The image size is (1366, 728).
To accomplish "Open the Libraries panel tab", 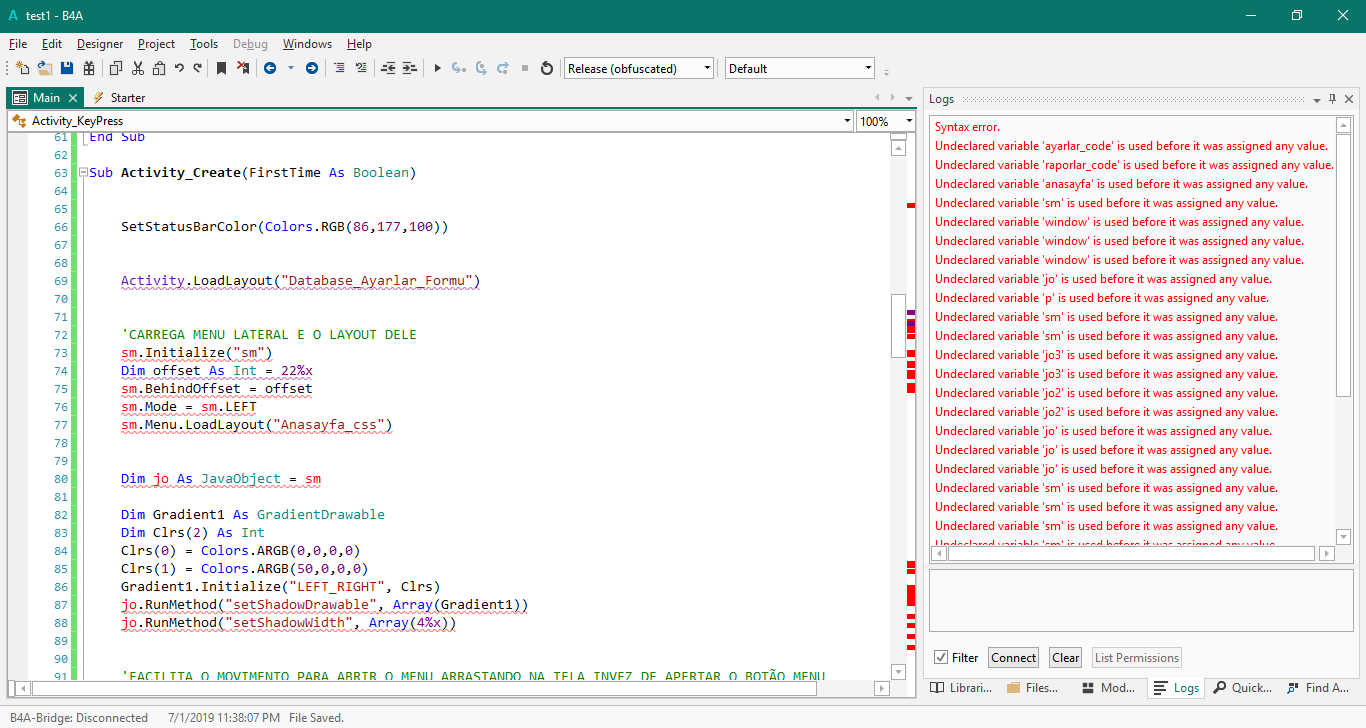I will (961, 688).
